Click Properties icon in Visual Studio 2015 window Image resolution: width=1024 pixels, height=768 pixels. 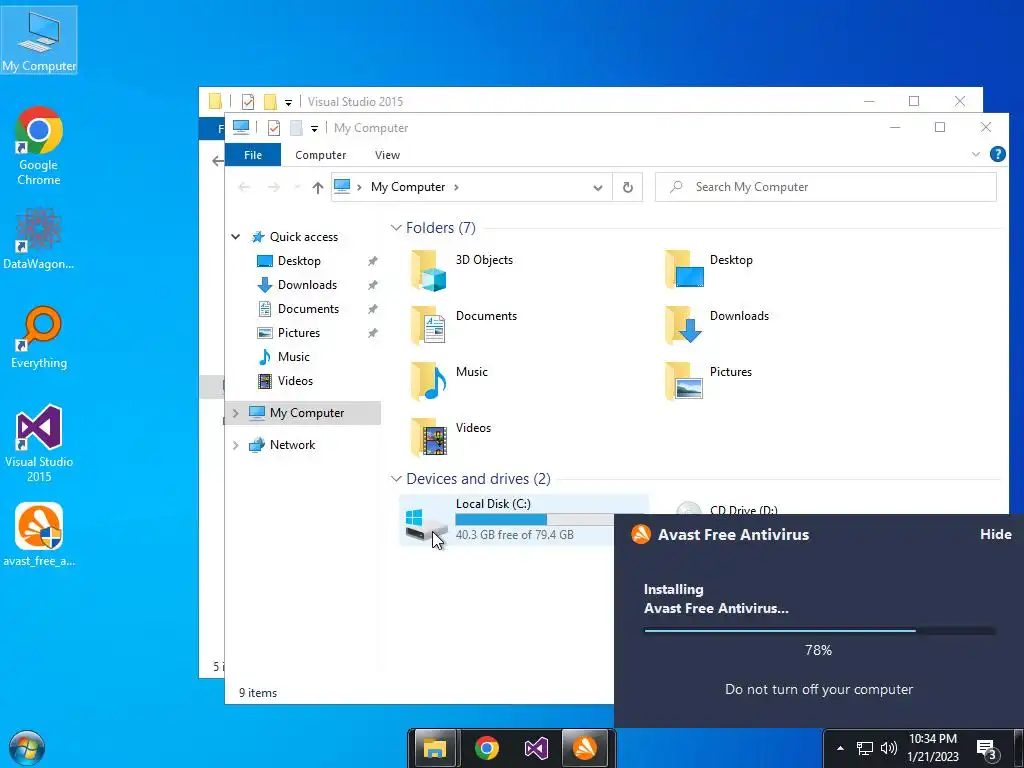click(248, 101)
